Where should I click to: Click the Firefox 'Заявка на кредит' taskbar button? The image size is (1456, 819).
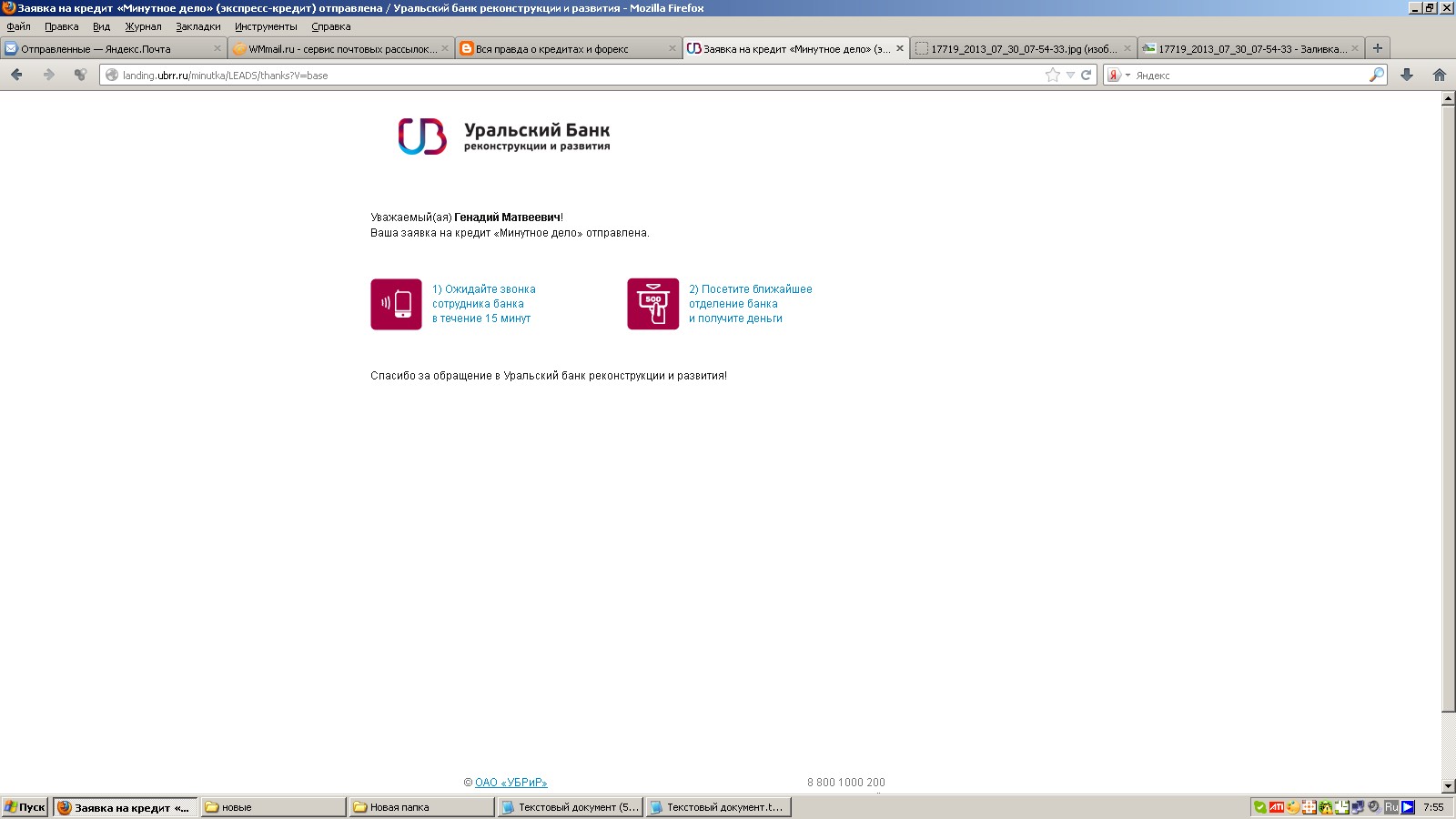click(x=125, y=807)
